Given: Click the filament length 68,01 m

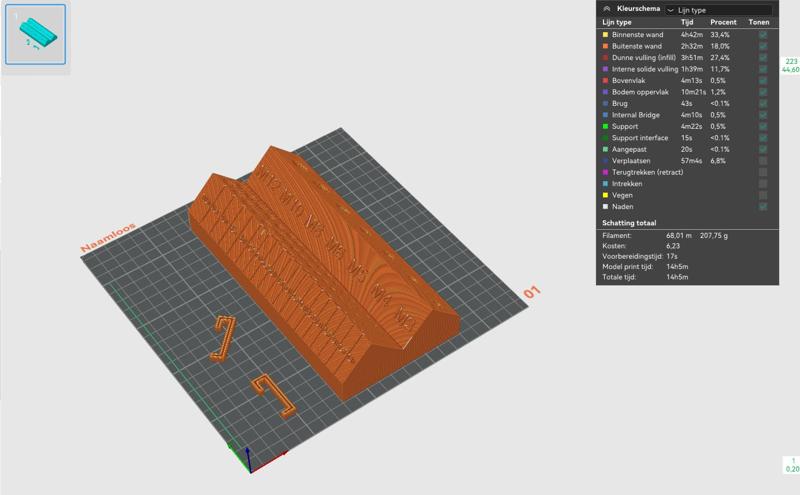Looking at the screenshot, I should (x=679, y=236).
